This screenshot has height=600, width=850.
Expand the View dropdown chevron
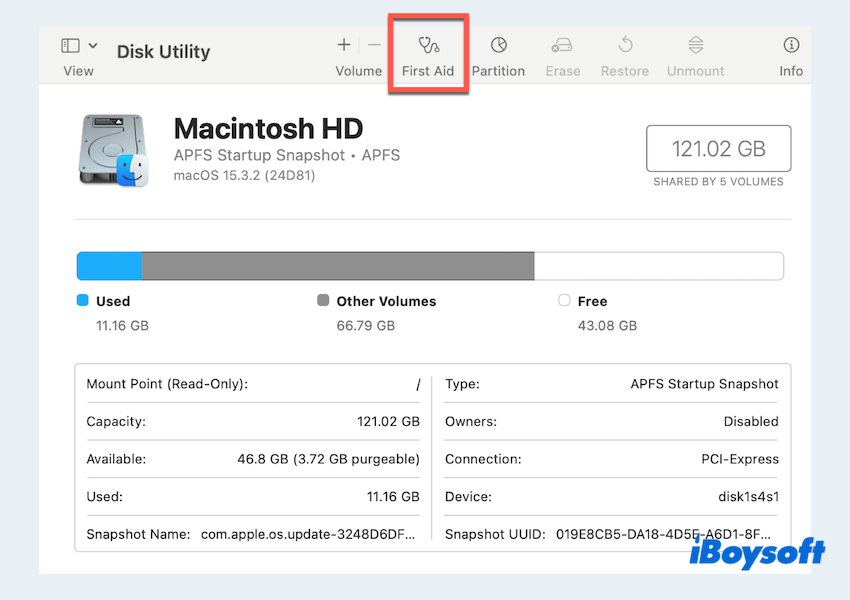93,46
